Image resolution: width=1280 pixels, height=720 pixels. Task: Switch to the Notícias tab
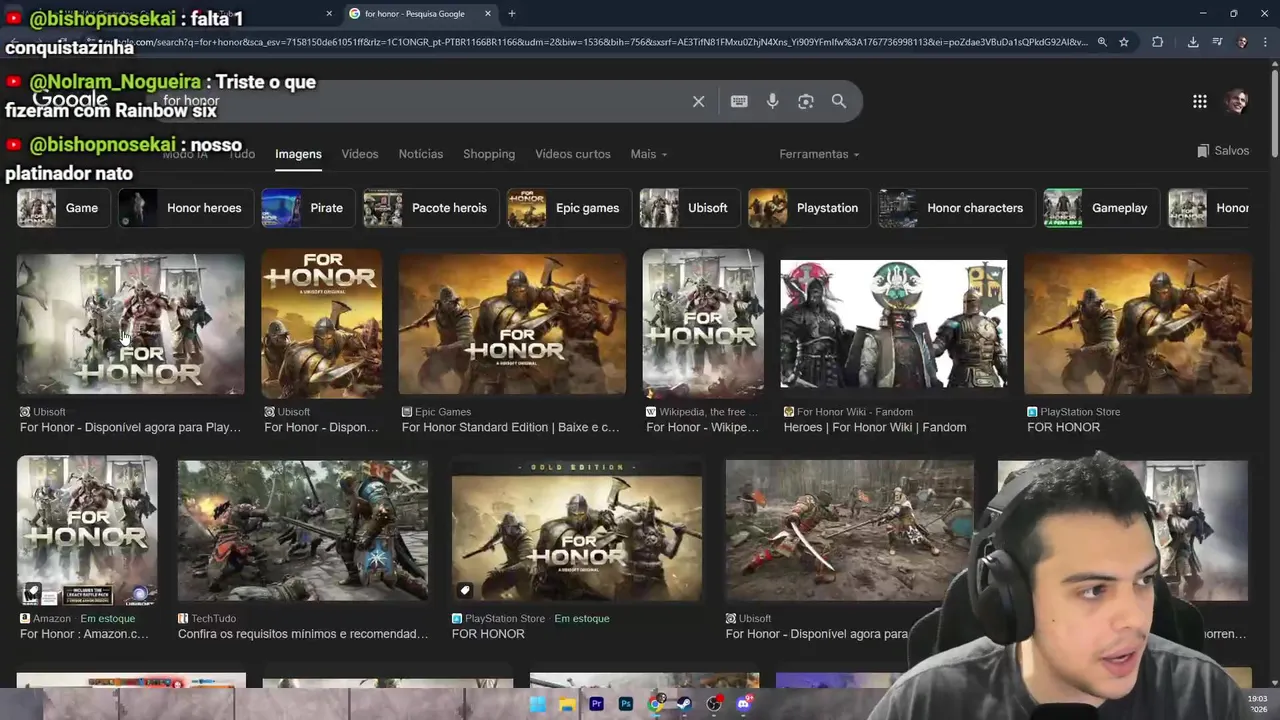tap(421, 154)
